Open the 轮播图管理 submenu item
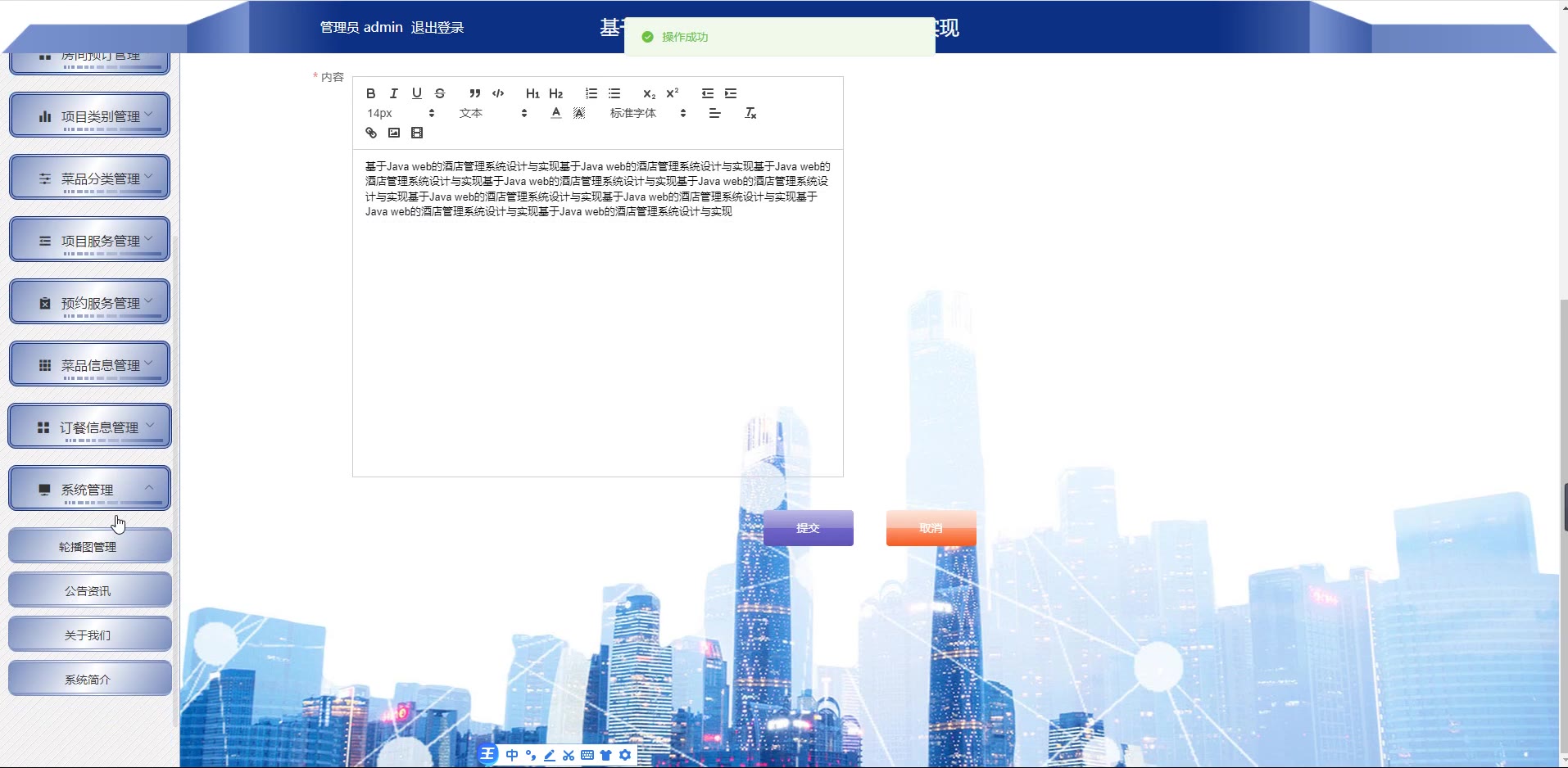This screenshot has width=1568, height=768. pyautogui.click(x=90, y=546)
